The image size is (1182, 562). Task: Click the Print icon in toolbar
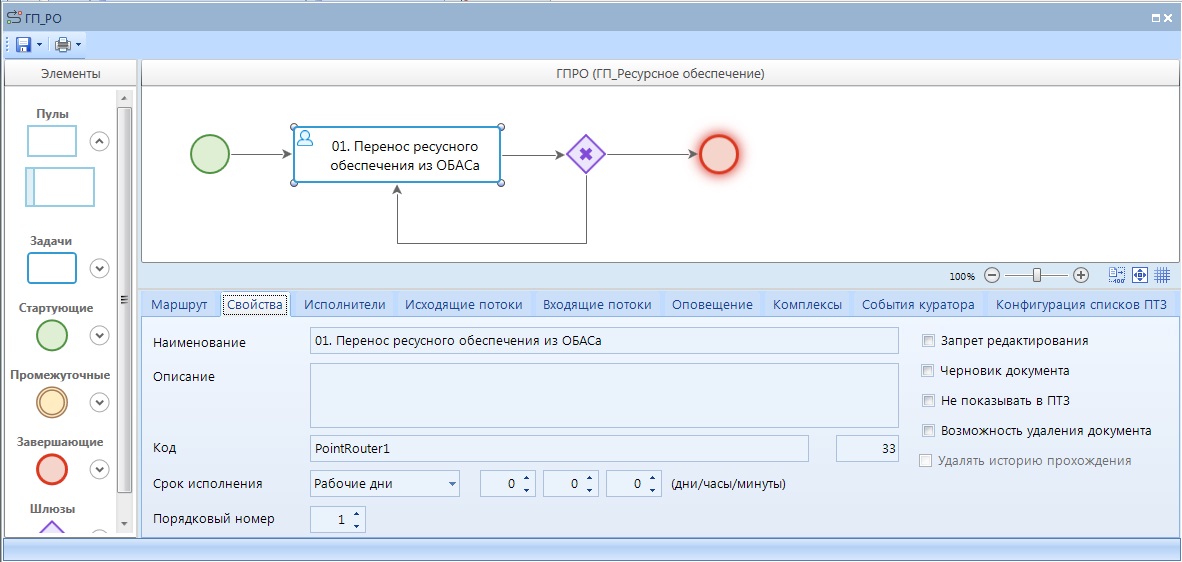pos(63,45)
